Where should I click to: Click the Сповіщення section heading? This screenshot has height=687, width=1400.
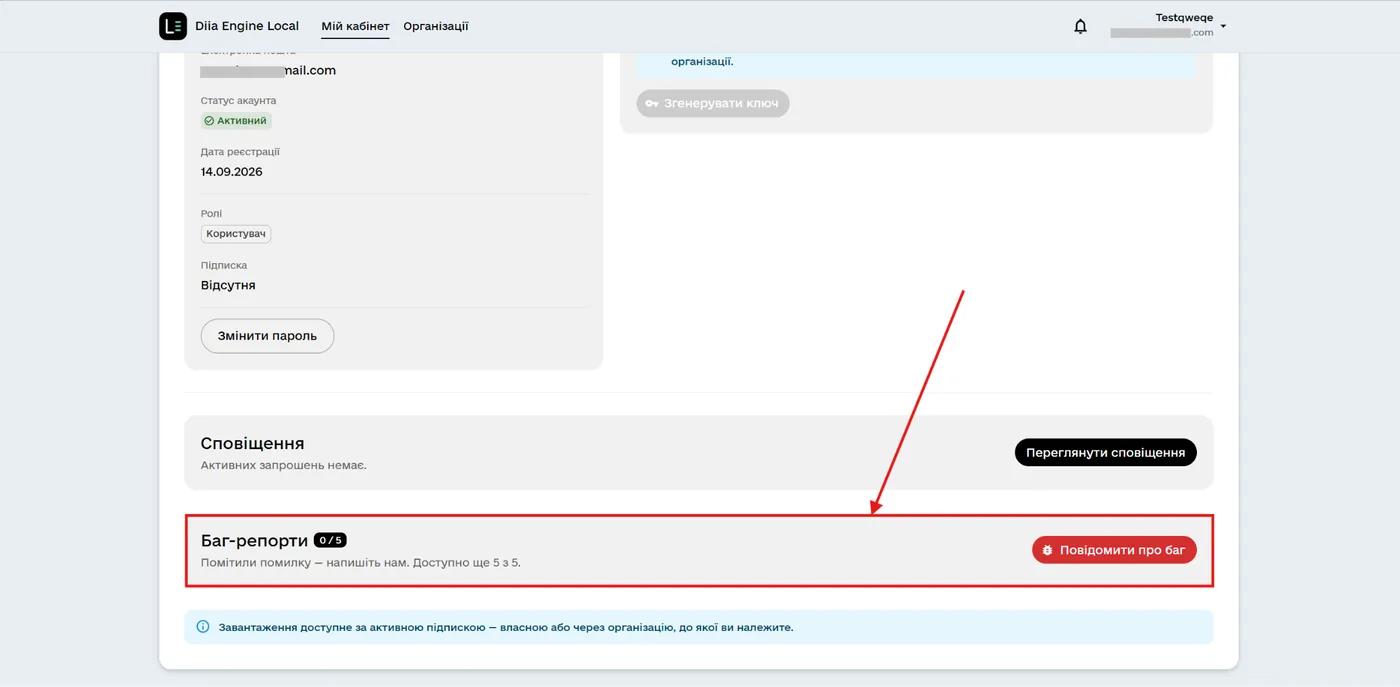[252, 443]
